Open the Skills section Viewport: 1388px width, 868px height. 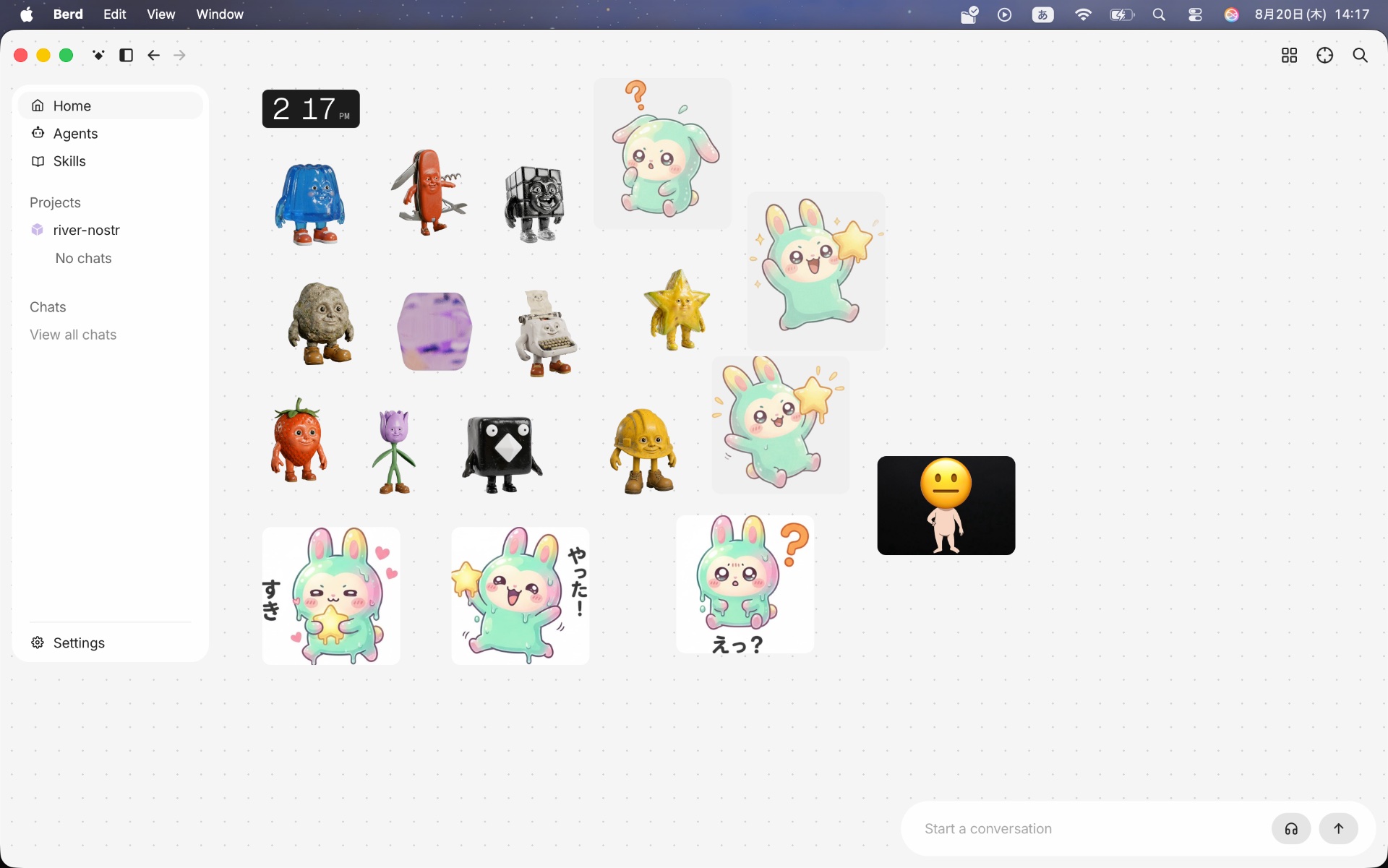pyautogui.click(x=110, y=161)
